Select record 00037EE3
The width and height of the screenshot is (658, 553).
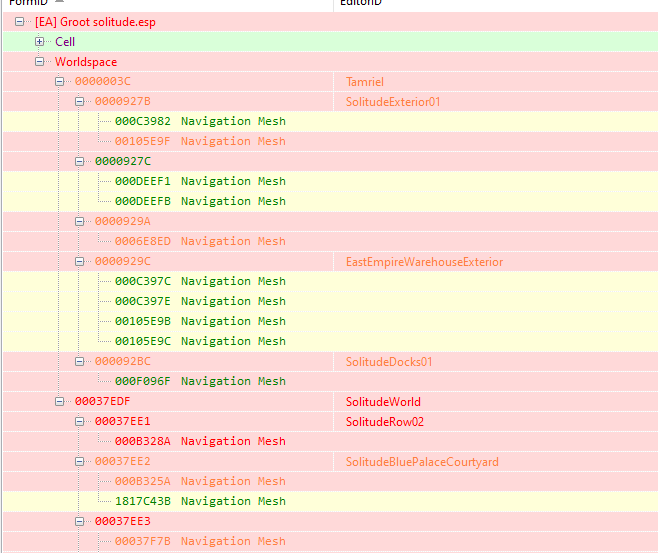123,522
